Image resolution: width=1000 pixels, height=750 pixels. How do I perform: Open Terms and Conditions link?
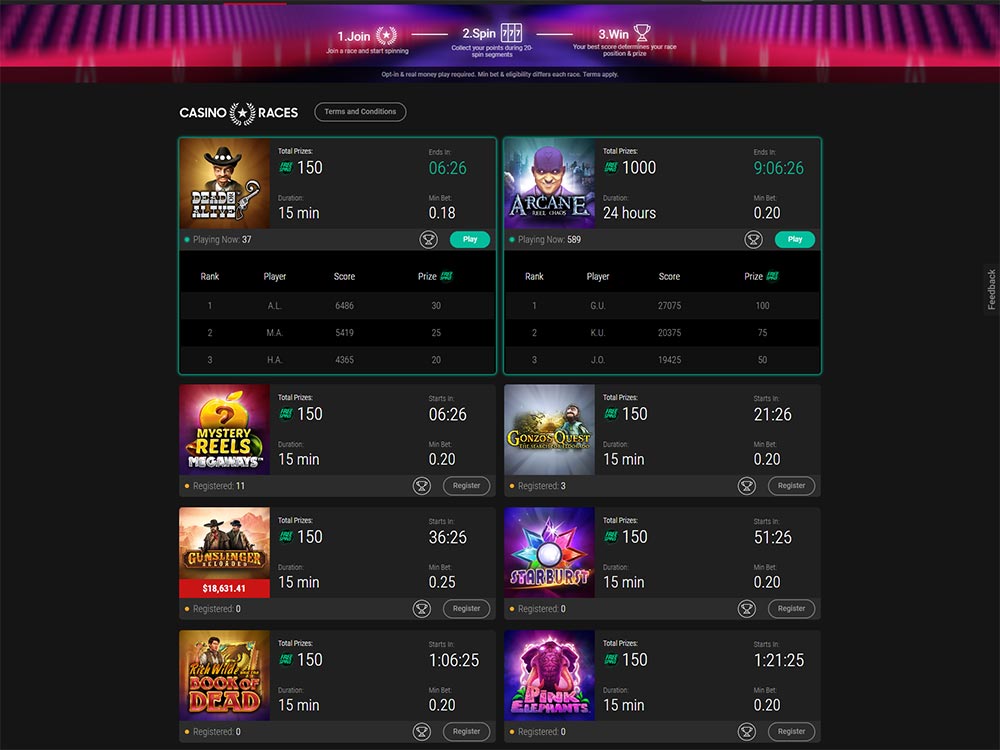click(x=360, y=112)
